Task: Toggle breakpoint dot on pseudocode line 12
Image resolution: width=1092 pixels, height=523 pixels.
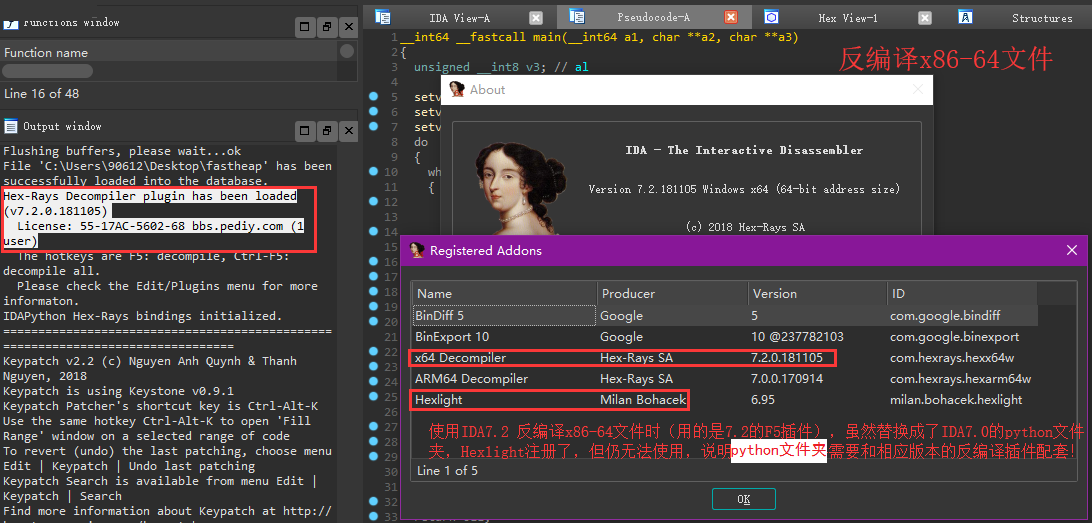Action: tap(373, 201)
